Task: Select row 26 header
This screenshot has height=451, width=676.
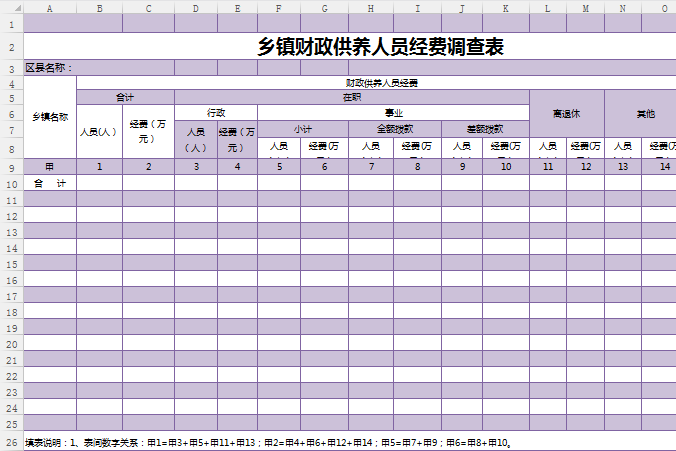Action: click(x=10, y=441)
